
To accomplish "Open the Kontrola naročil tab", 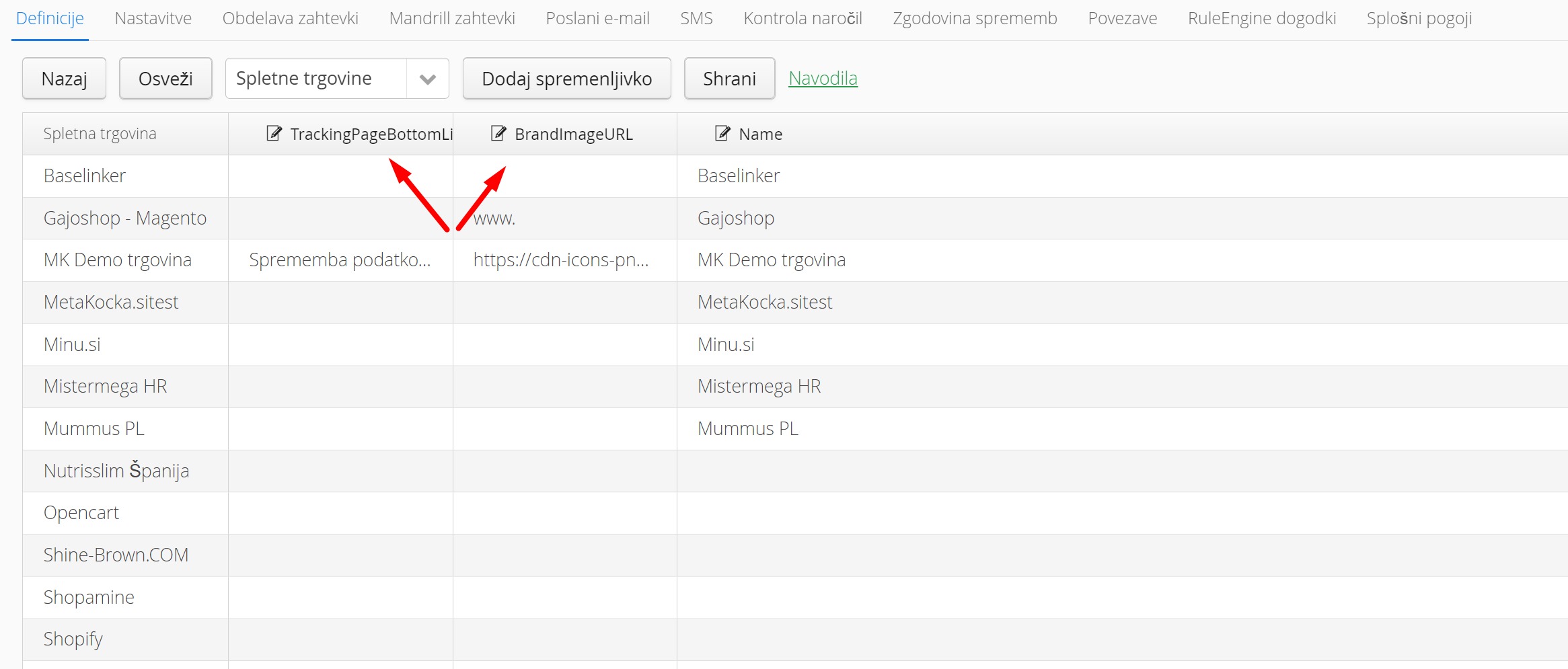I will [802, 18].
